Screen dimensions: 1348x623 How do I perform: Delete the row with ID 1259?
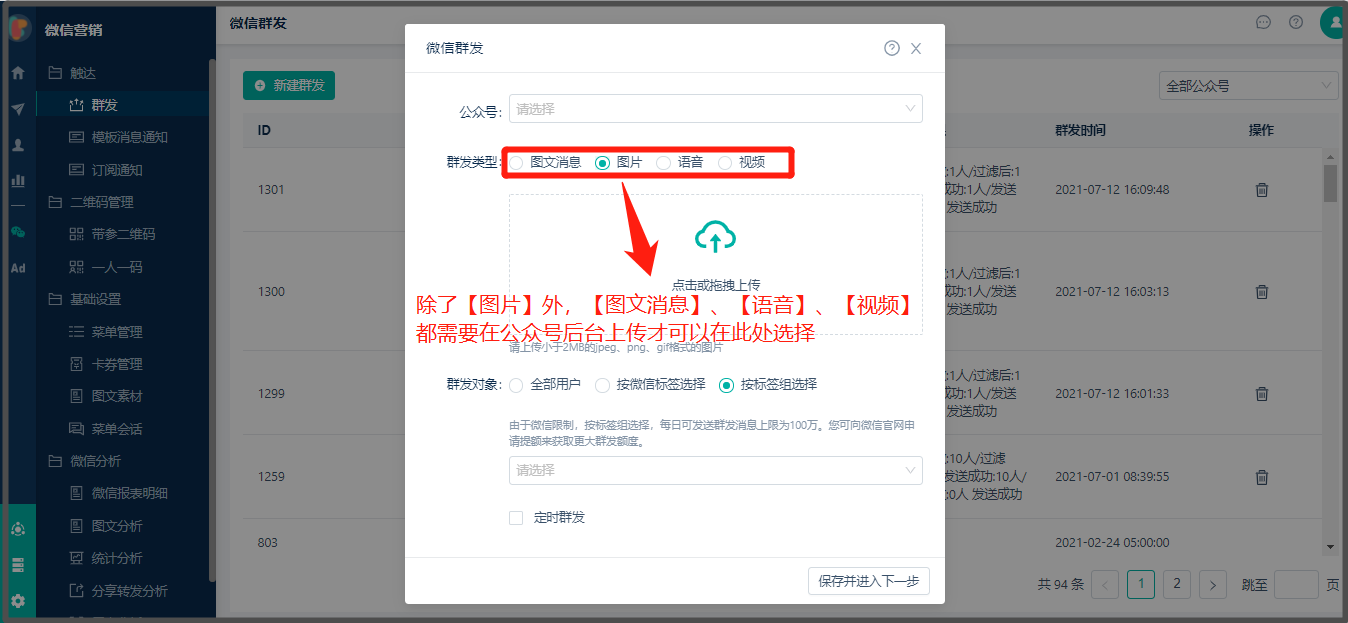tap(1262, 477)
